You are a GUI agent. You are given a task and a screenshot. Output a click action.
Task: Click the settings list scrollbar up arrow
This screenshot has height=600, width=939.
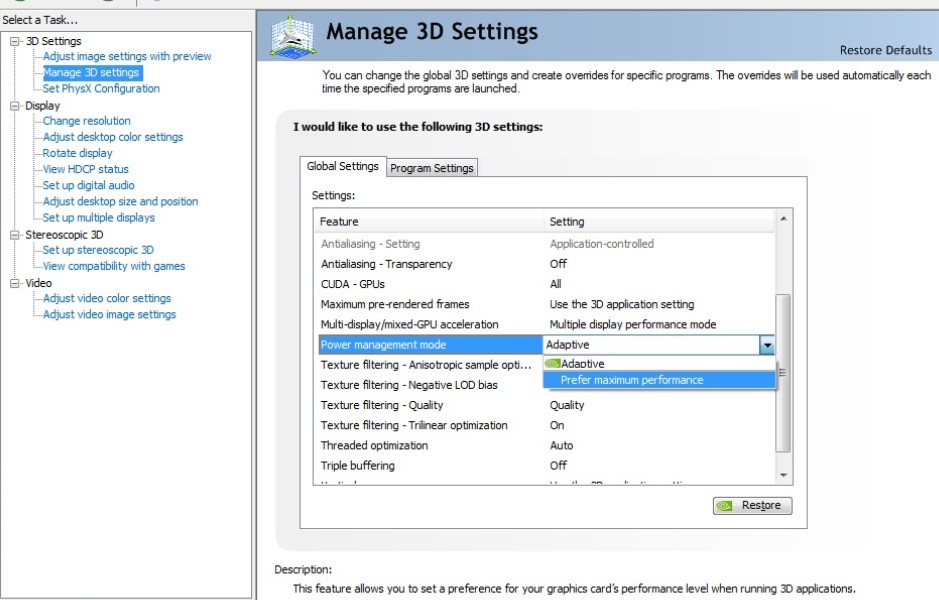click(783, 219)
